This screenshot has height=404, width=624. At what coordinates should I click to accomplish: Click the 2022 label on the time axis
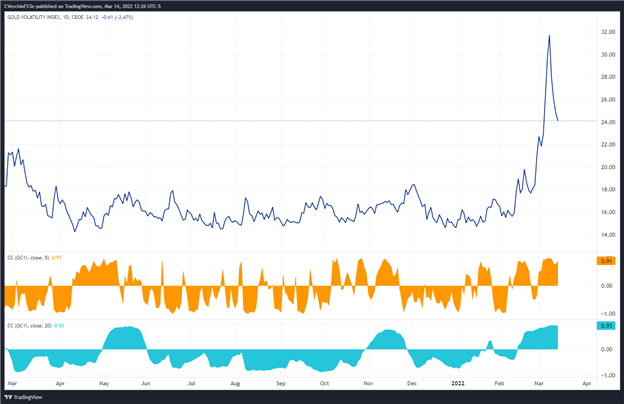coord(458,383)
